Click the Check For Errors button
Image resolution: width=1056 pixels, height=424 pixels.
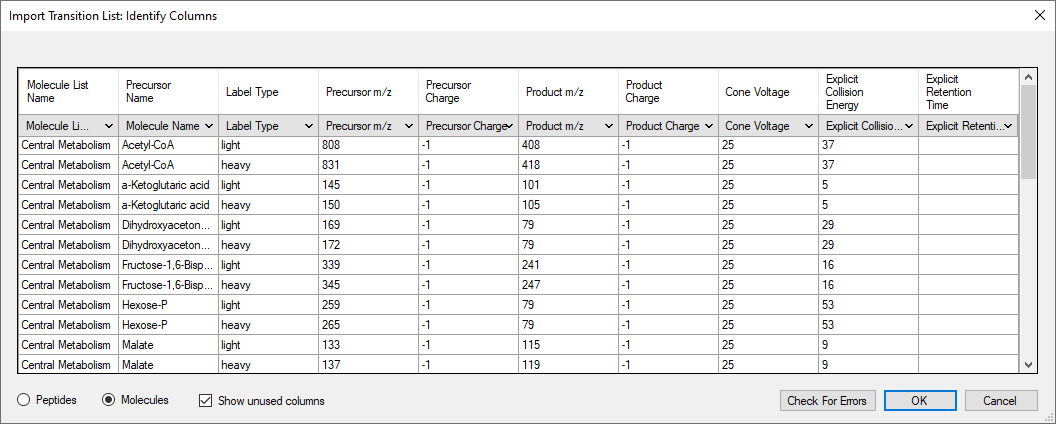[x=827, y=401]
